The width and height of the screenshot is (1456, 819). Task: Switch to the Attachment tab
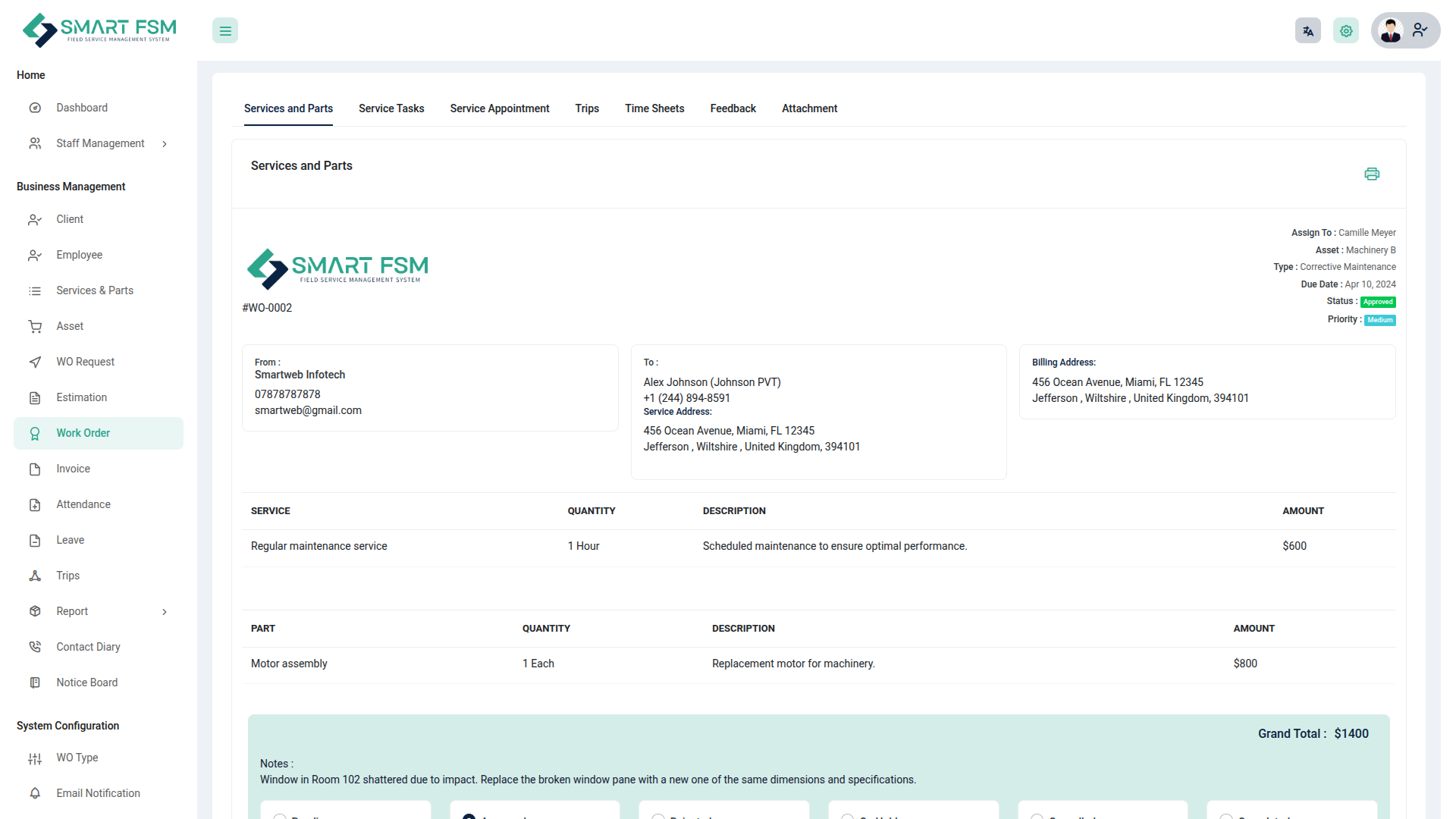809,108
